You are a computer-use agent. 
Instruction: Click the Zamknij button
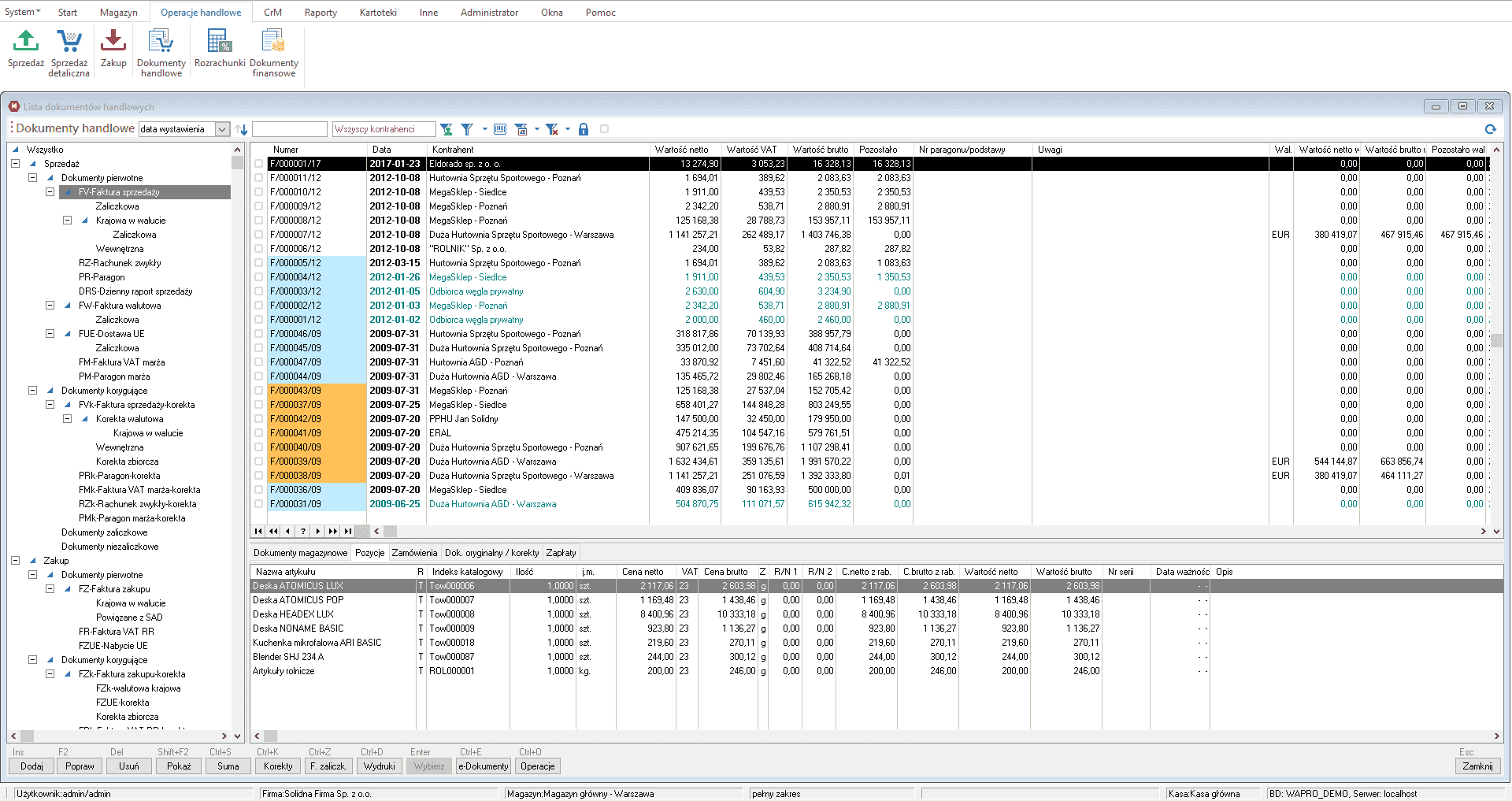tap(1477, 766)
